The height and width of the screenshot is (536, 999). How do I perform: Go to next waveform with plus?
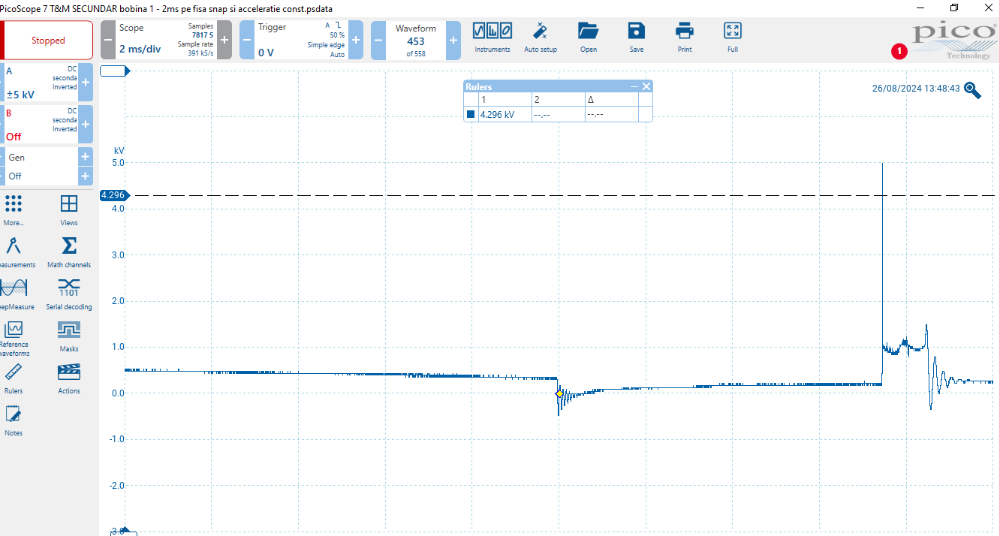[x=453, y=40]
